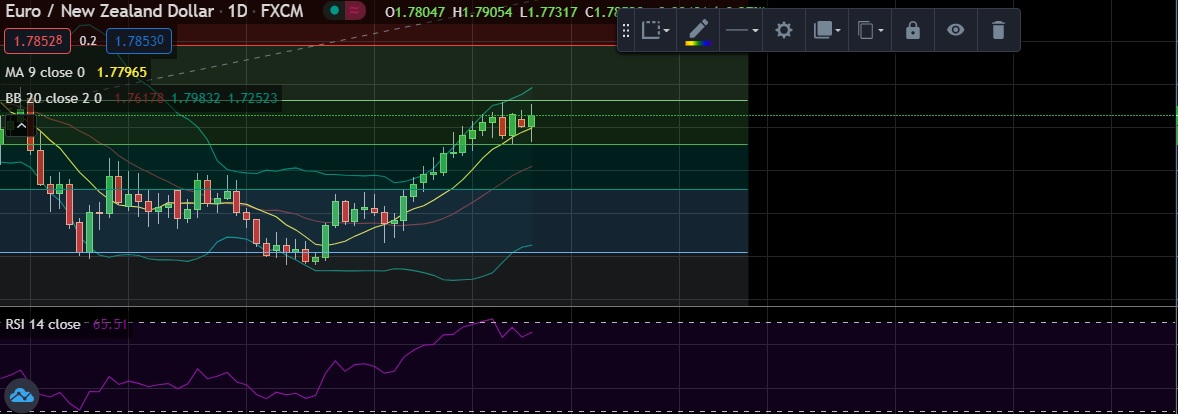Click the MA value 1.77965
Screen dimensions: 1178x414
coord(122,73)
